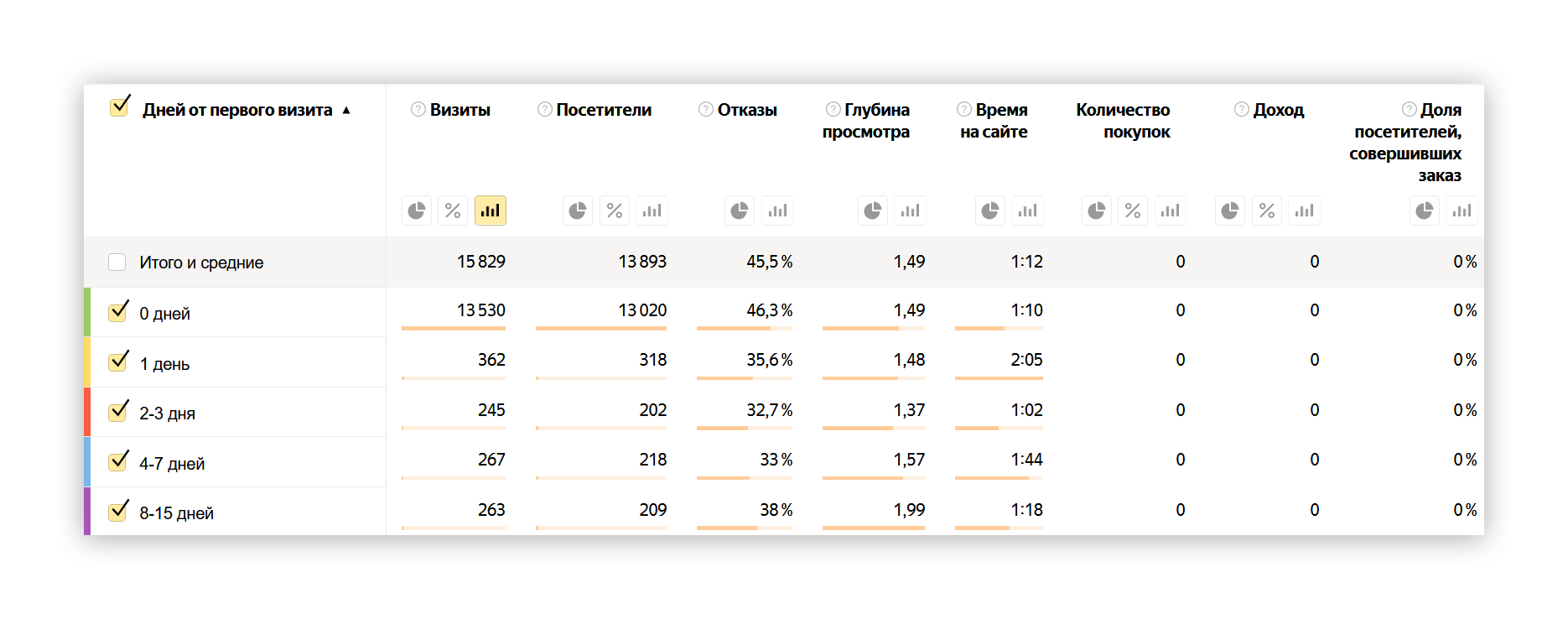Click the pie chart icon under Посетители
Image resolution: width=1568 pixels, height=619 pixels.
click(578, 211)
